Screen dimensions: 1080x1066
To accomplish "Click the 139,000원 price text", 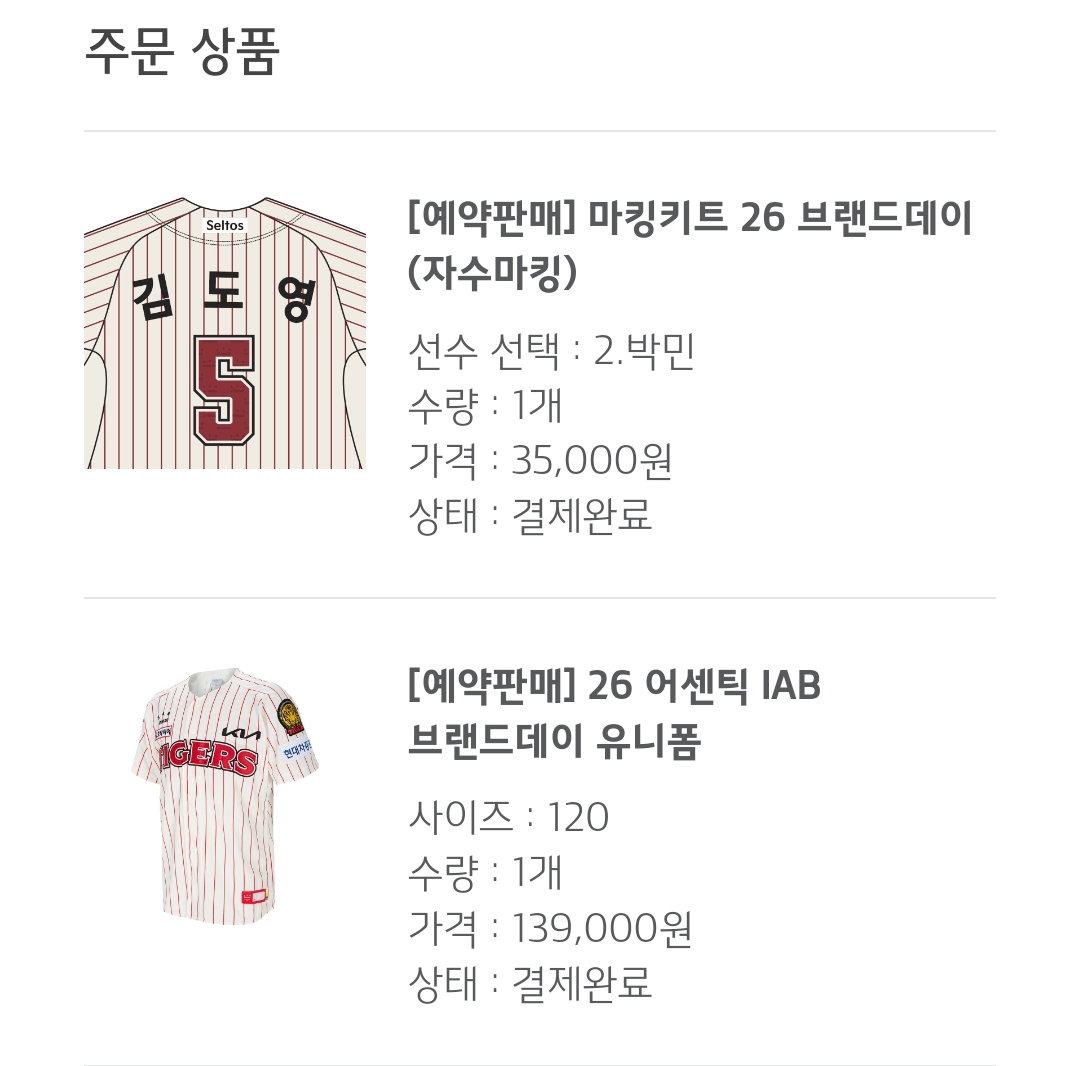I will [x=601, y=928].
